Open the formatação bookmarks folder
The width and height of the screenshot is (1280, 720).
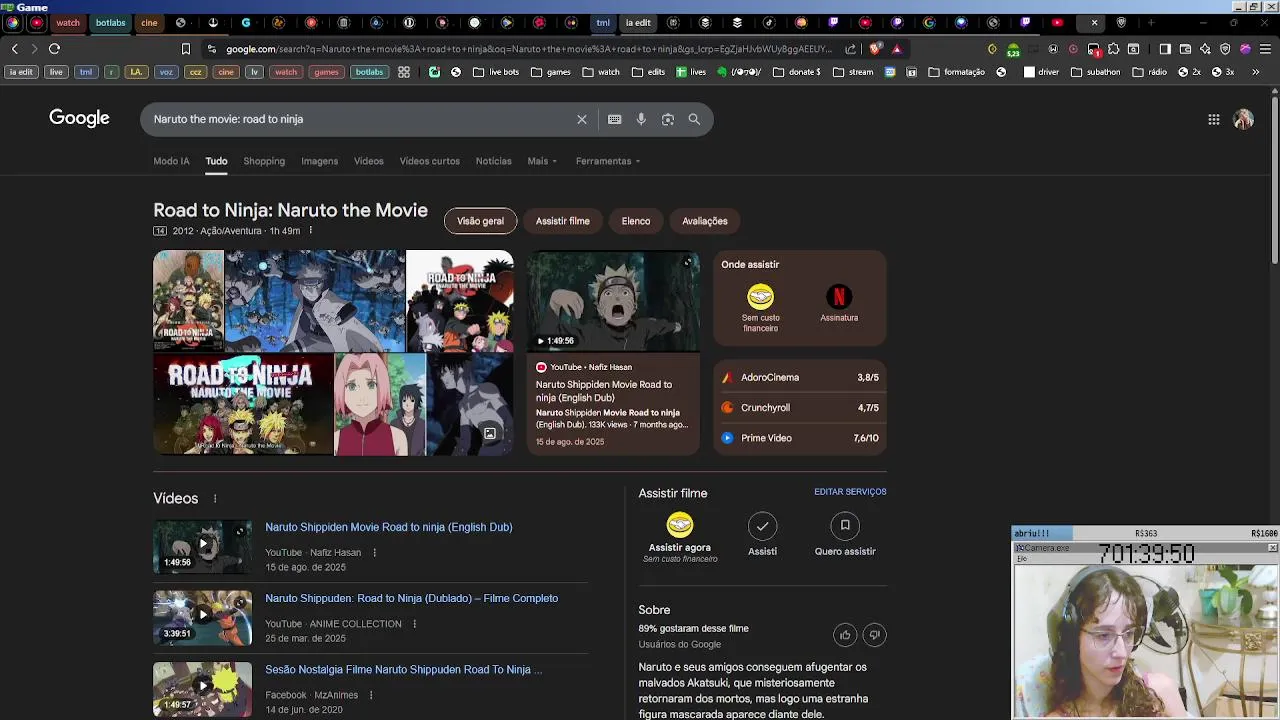pyautogui.click(x=956, y=72)
